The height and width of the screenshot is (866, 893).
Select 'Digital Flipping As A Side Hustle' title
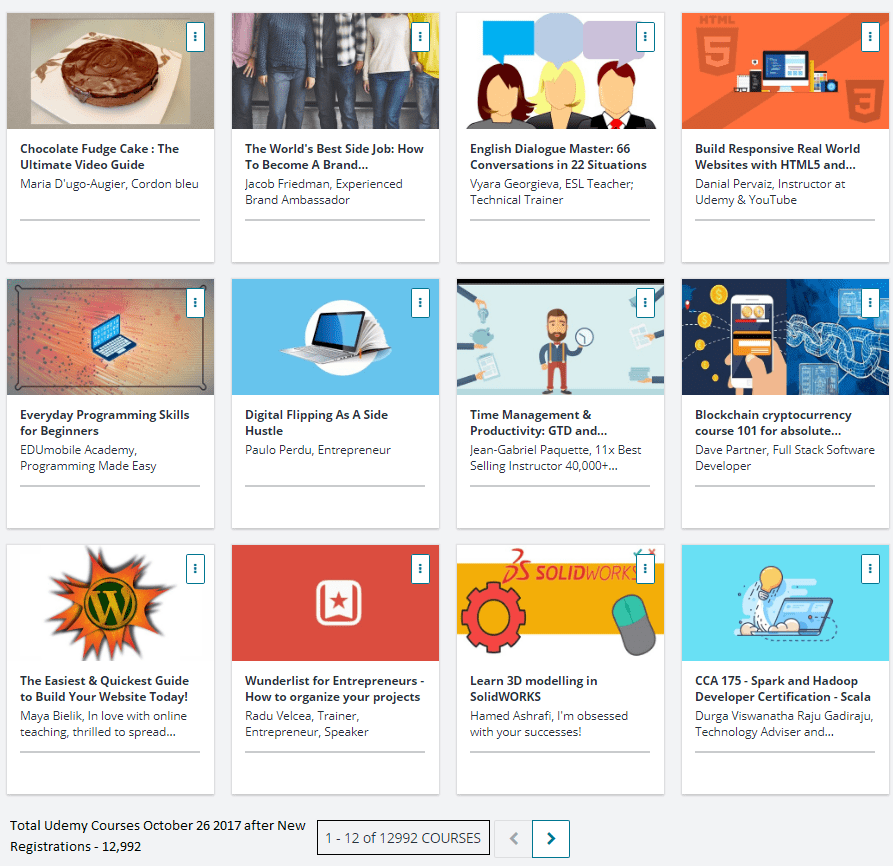[x=316, y=423]
